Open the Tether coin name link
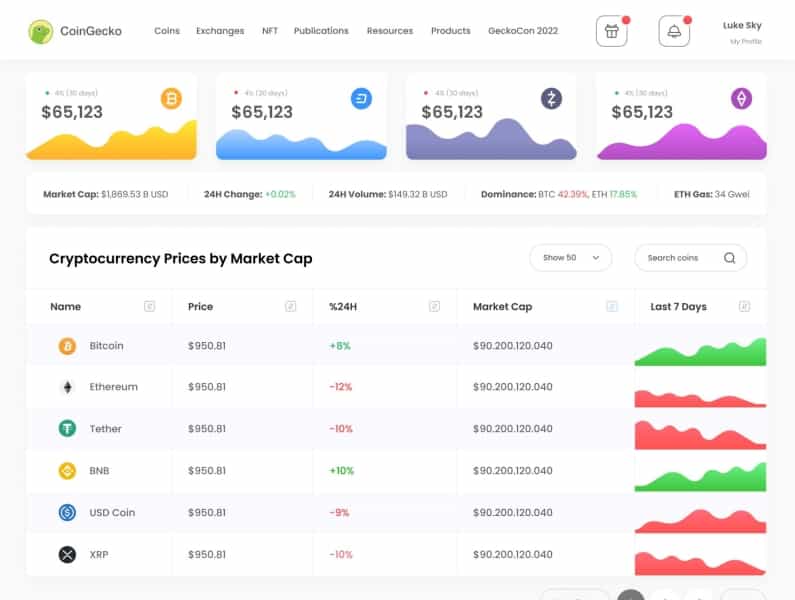795x600 pixels. click(105, 429)
